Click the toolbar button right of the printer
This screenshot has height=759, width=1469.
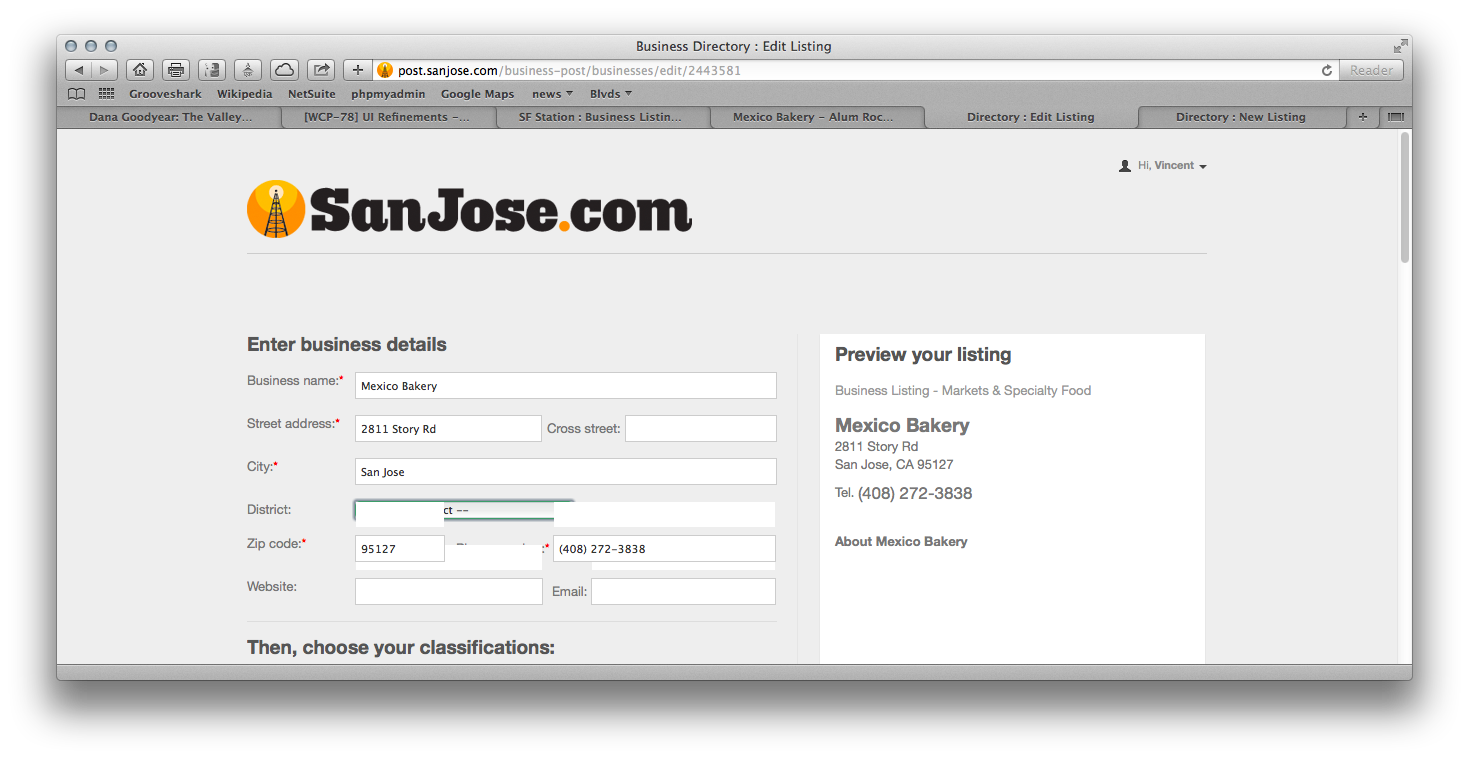tap(212, 70)
